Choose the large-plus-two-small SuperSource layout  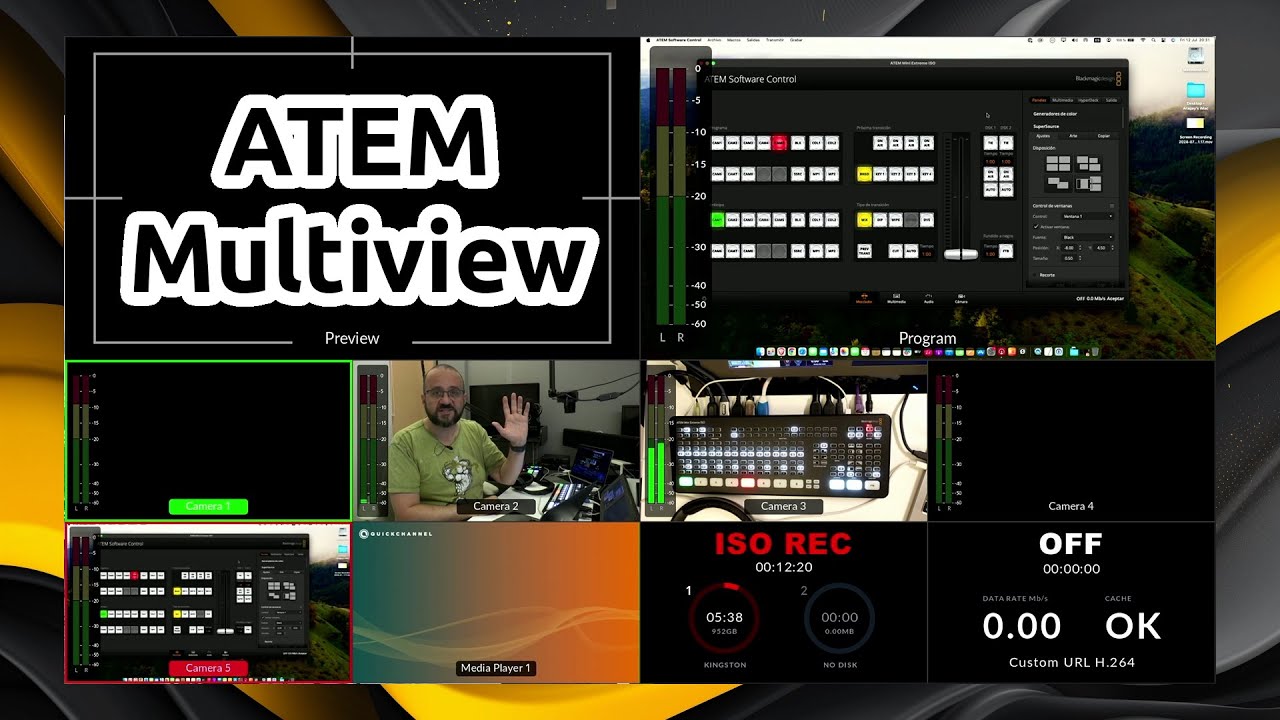click(1088, 184)
